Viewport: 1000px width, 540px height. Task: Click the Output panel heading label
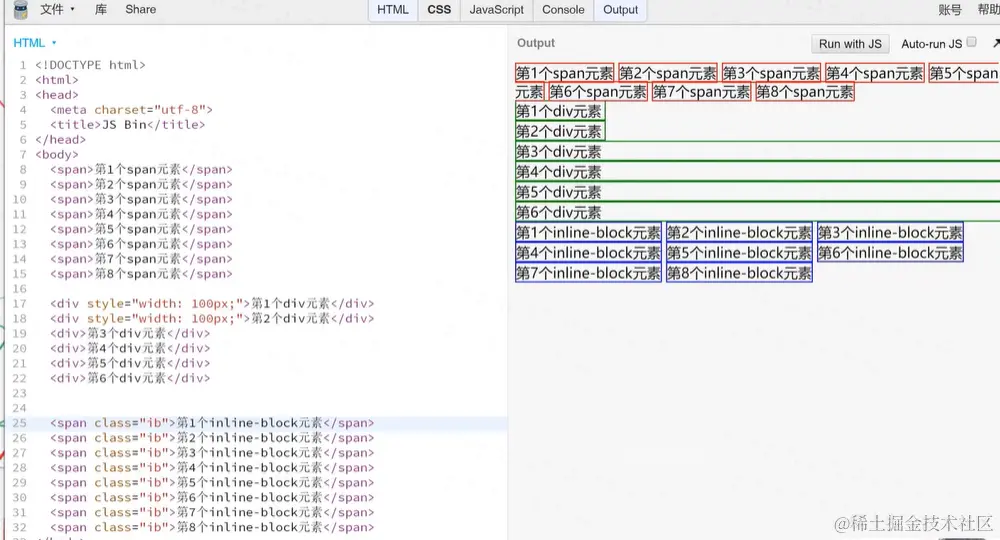coord(536,43)
